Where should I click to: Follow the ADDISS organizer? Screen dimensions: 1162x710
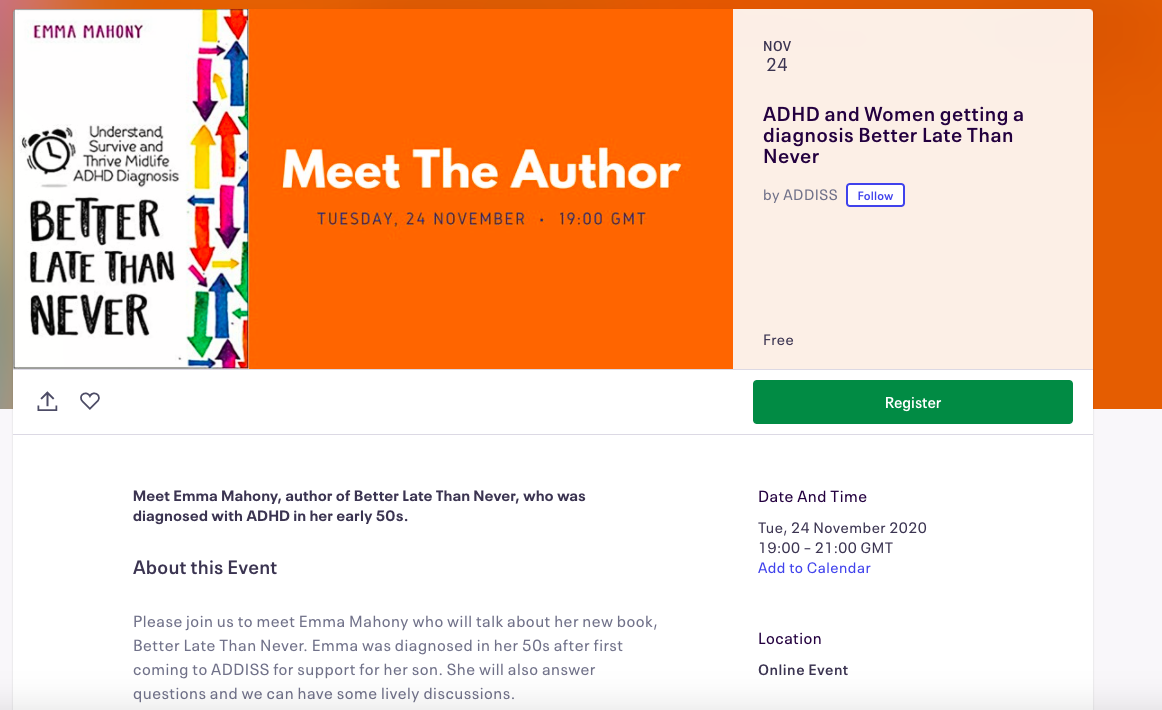(x=875, y=195)
